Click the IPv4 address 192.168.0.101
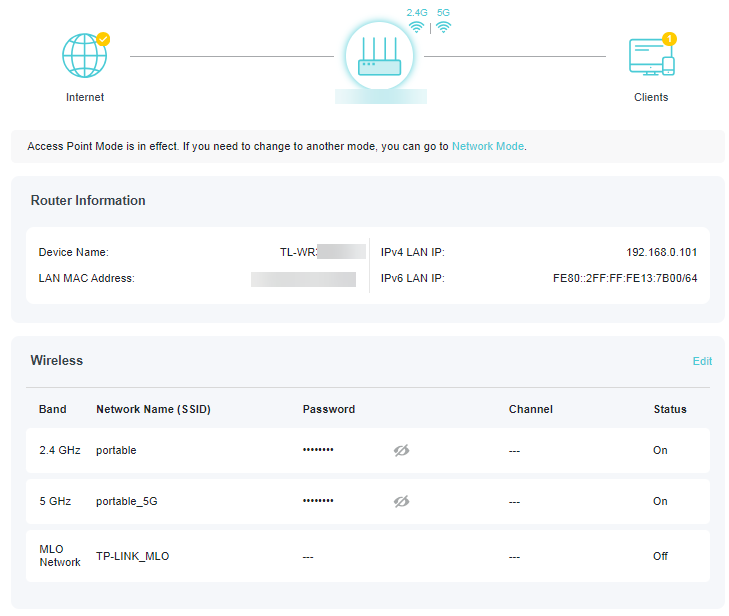 [661, 252]
